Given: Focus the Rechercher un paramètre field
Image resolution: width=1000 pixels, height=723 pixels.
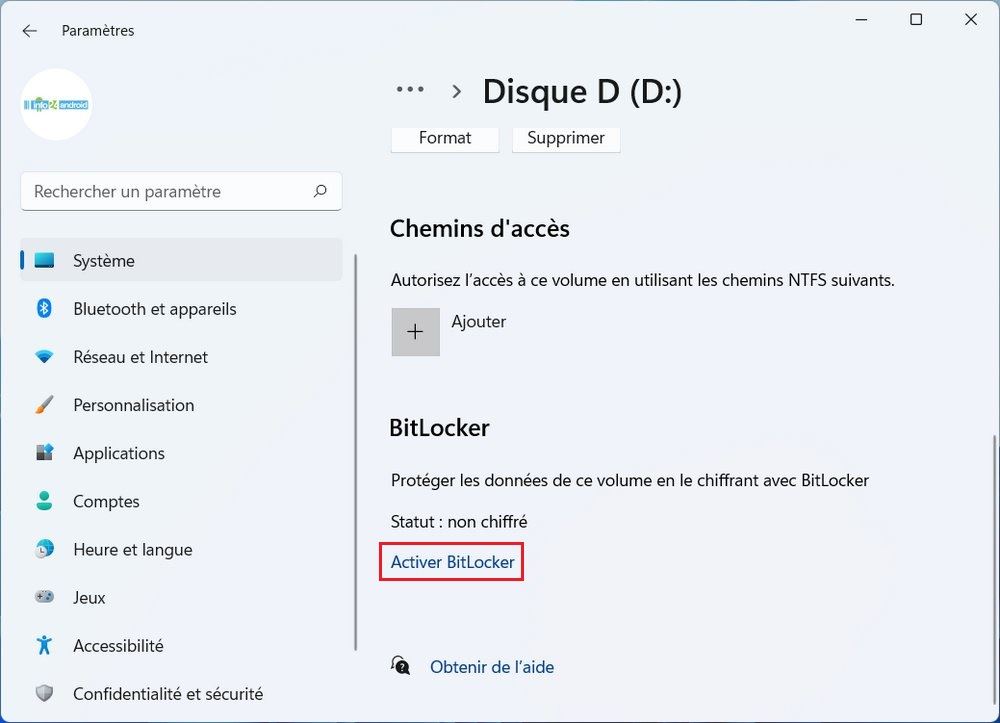Looking at the screenshot, I should coord(165,191).
